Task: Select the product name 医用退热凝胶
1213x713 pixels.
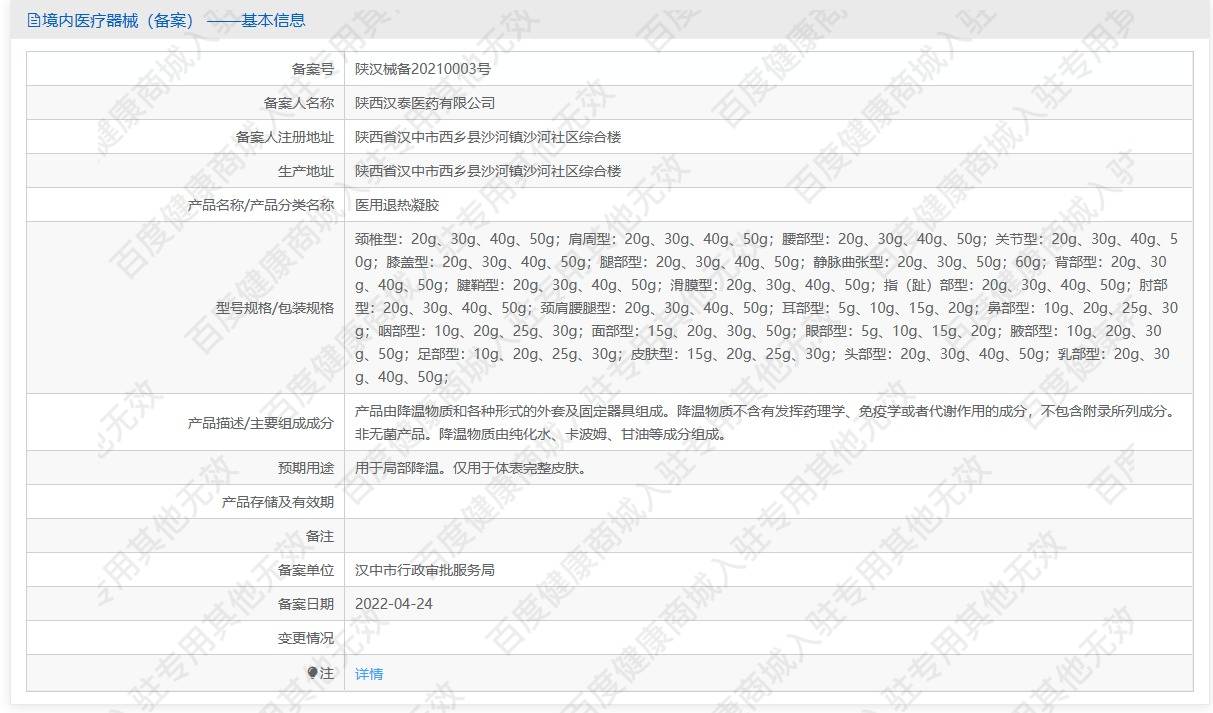Action: pos(397,205)
